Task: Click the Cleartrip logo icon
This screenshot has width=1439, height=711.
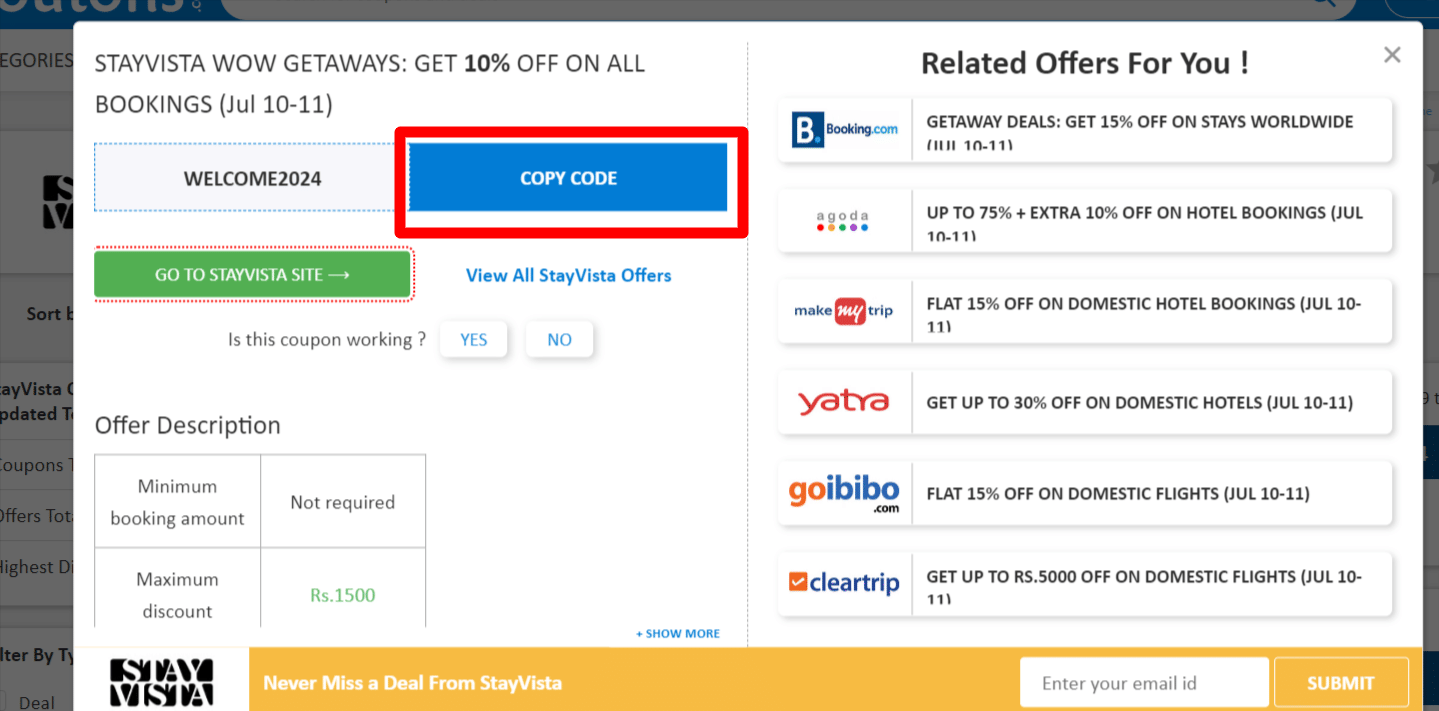Action: [843, 582]
